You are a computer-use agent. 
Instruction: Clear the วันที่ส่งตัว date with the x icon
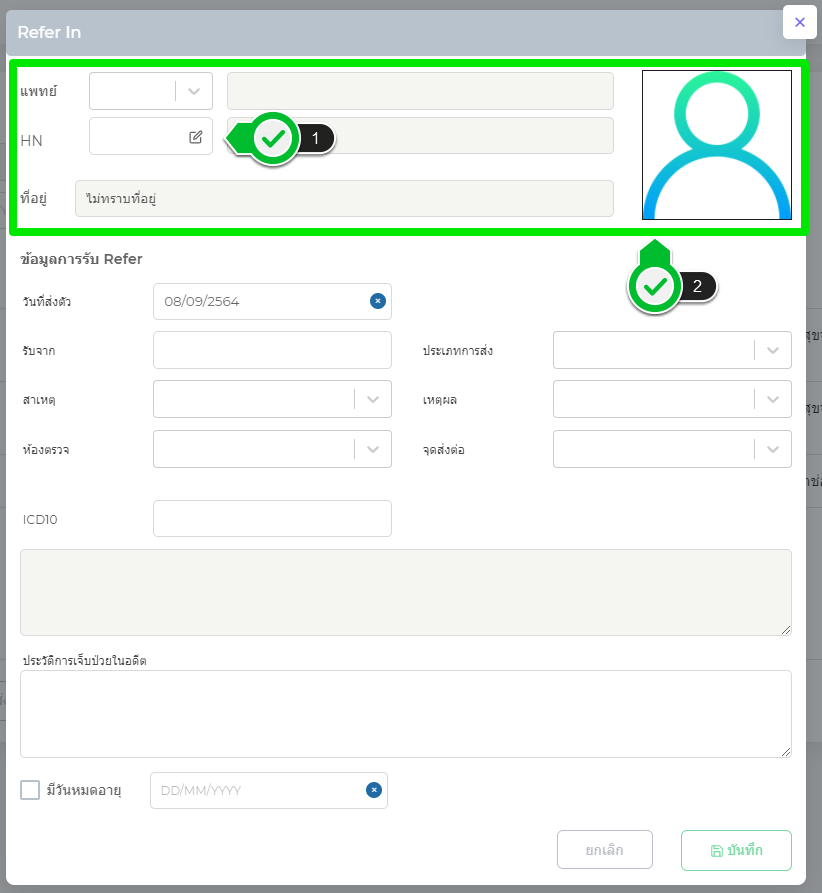click(x=377, y=301)
